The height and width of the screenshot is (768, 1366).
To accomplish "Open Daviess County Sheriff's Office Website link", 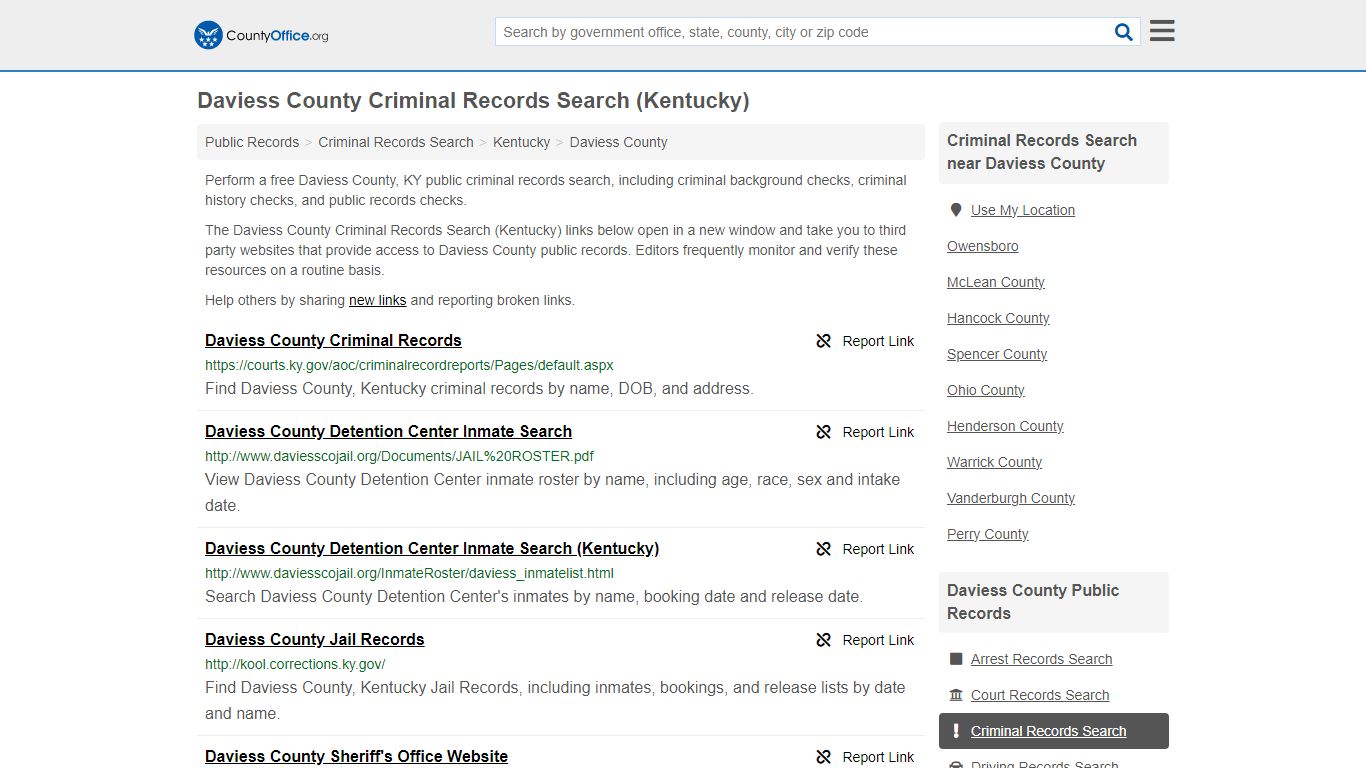I will pyautogui.click(x=356, y=756).
